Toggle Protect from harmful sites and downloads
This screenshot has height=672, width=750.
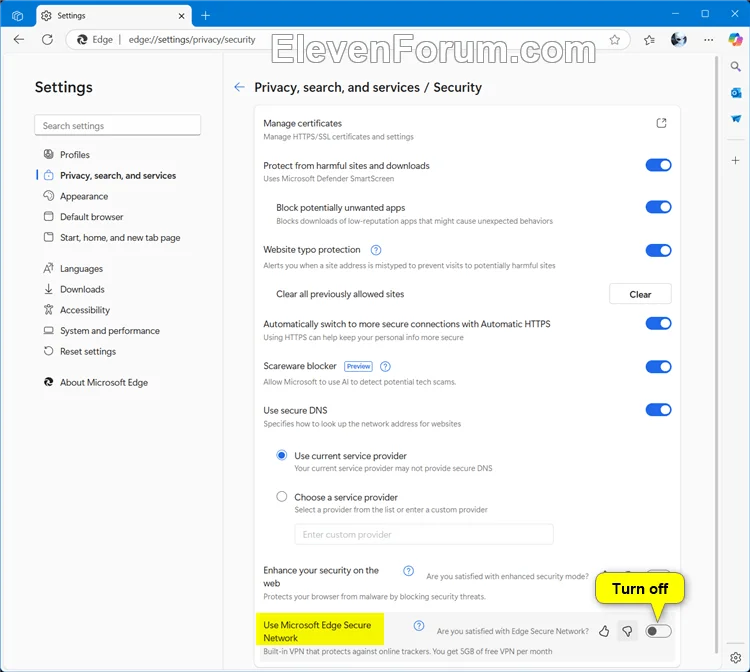coord(658,165)
